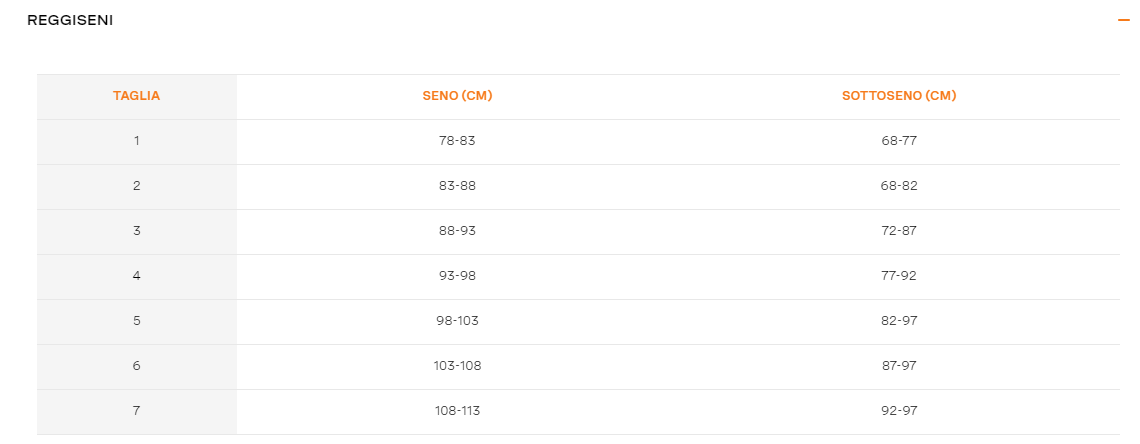Select the 78-83 seno measurement cell
This screenshot has width=1140, height=444.
(x=457, y=141)
